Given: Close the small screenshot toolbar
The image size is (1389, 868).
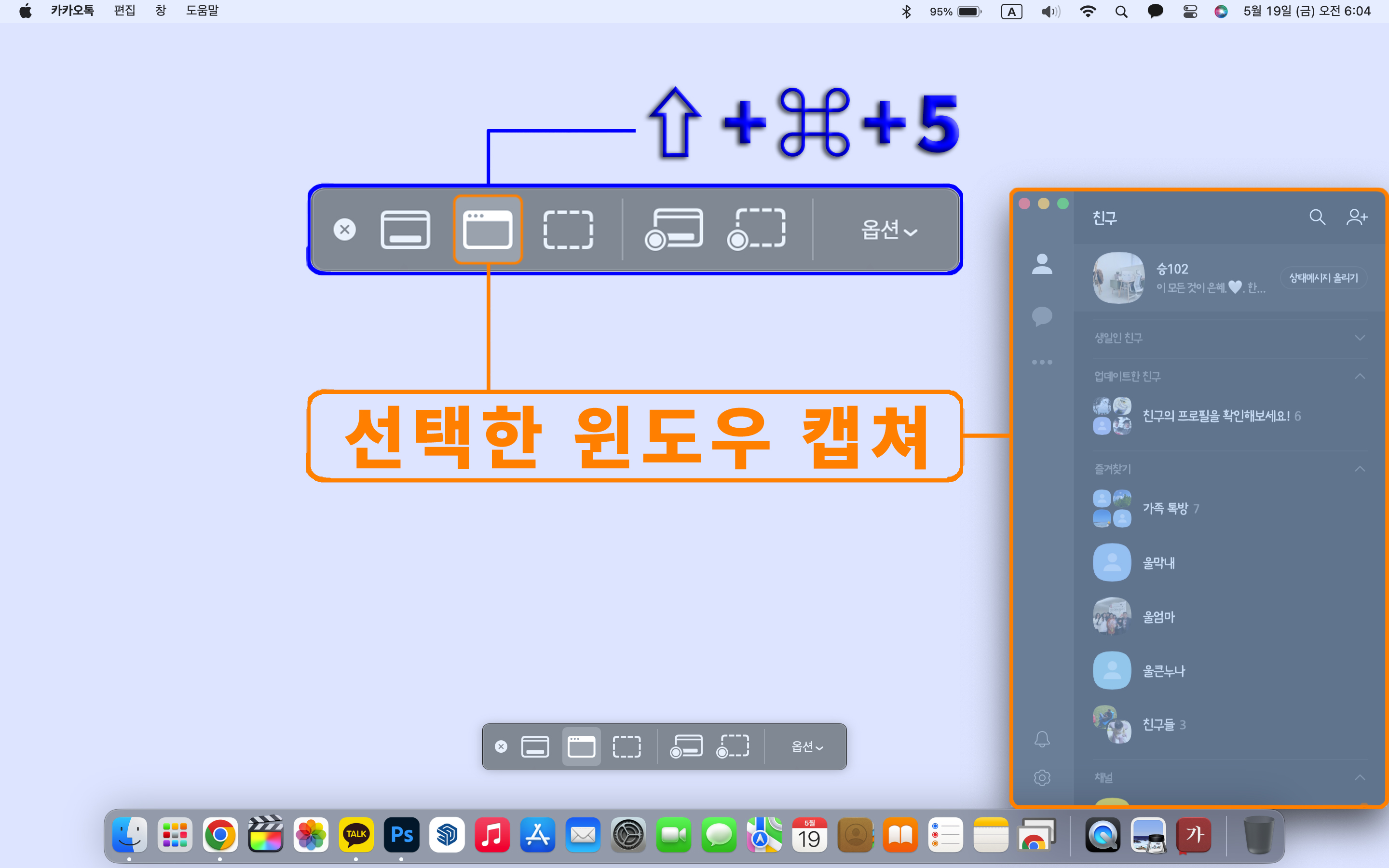Looking at the screenshot, I should (501, 746).
